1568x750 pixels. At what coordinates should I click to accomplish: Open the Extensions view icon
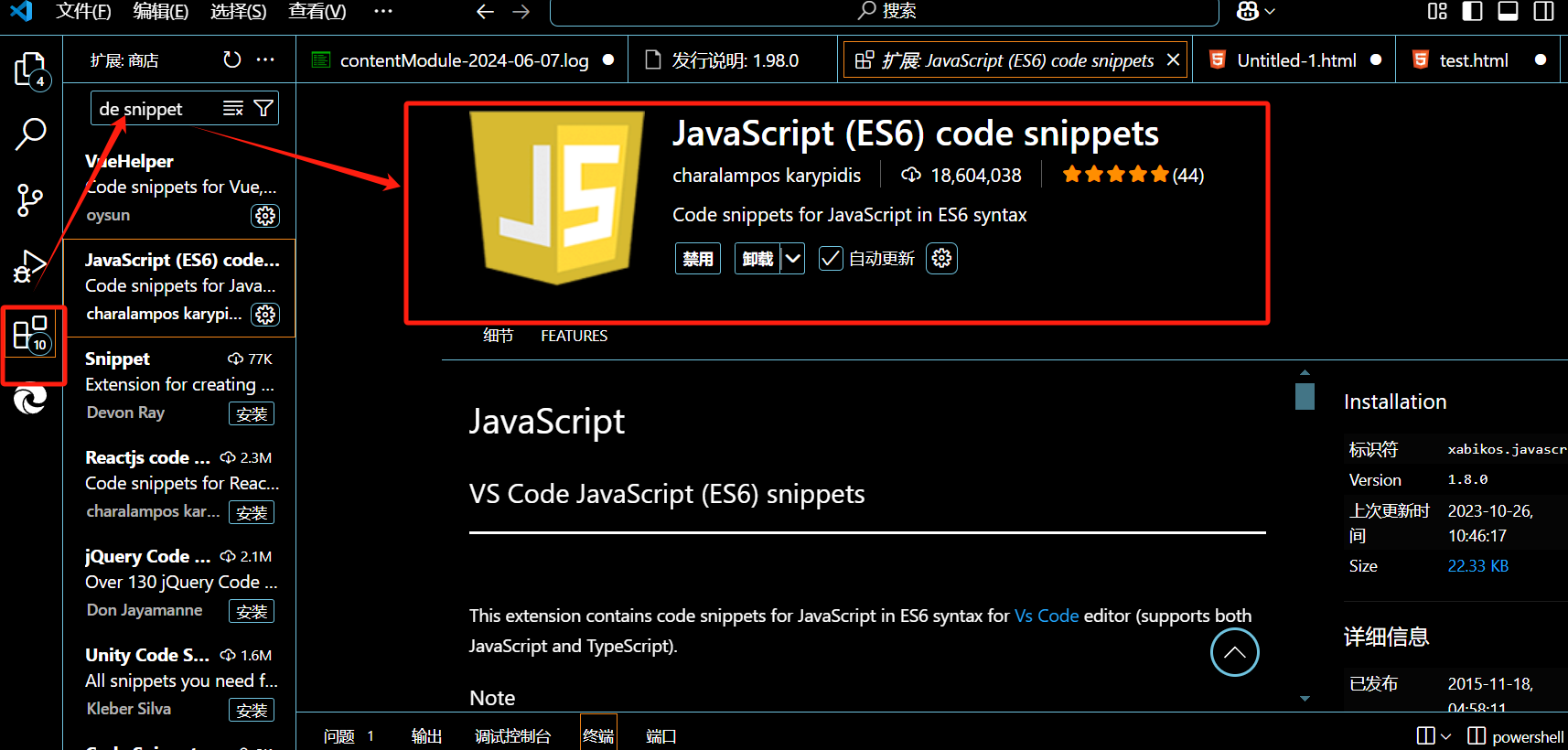pyautogui.click(x=30, y=334)
